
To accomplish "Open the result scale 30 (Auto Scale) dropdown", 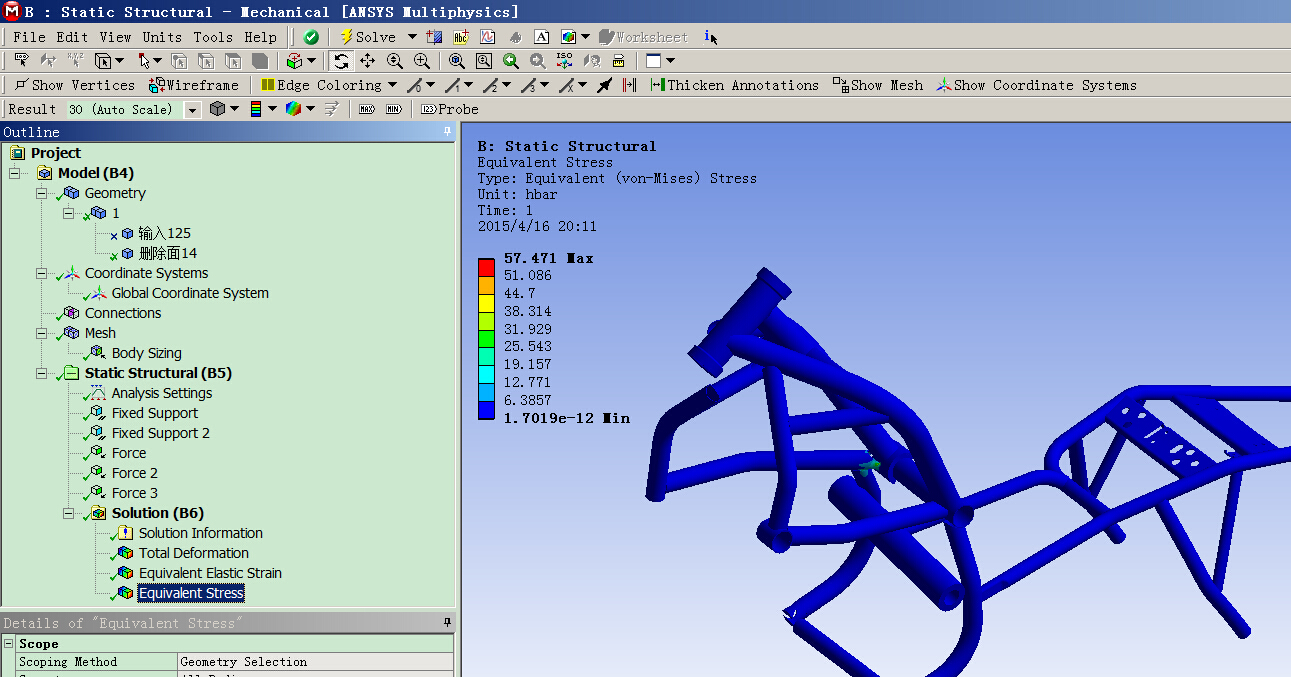I will [193, 109].
